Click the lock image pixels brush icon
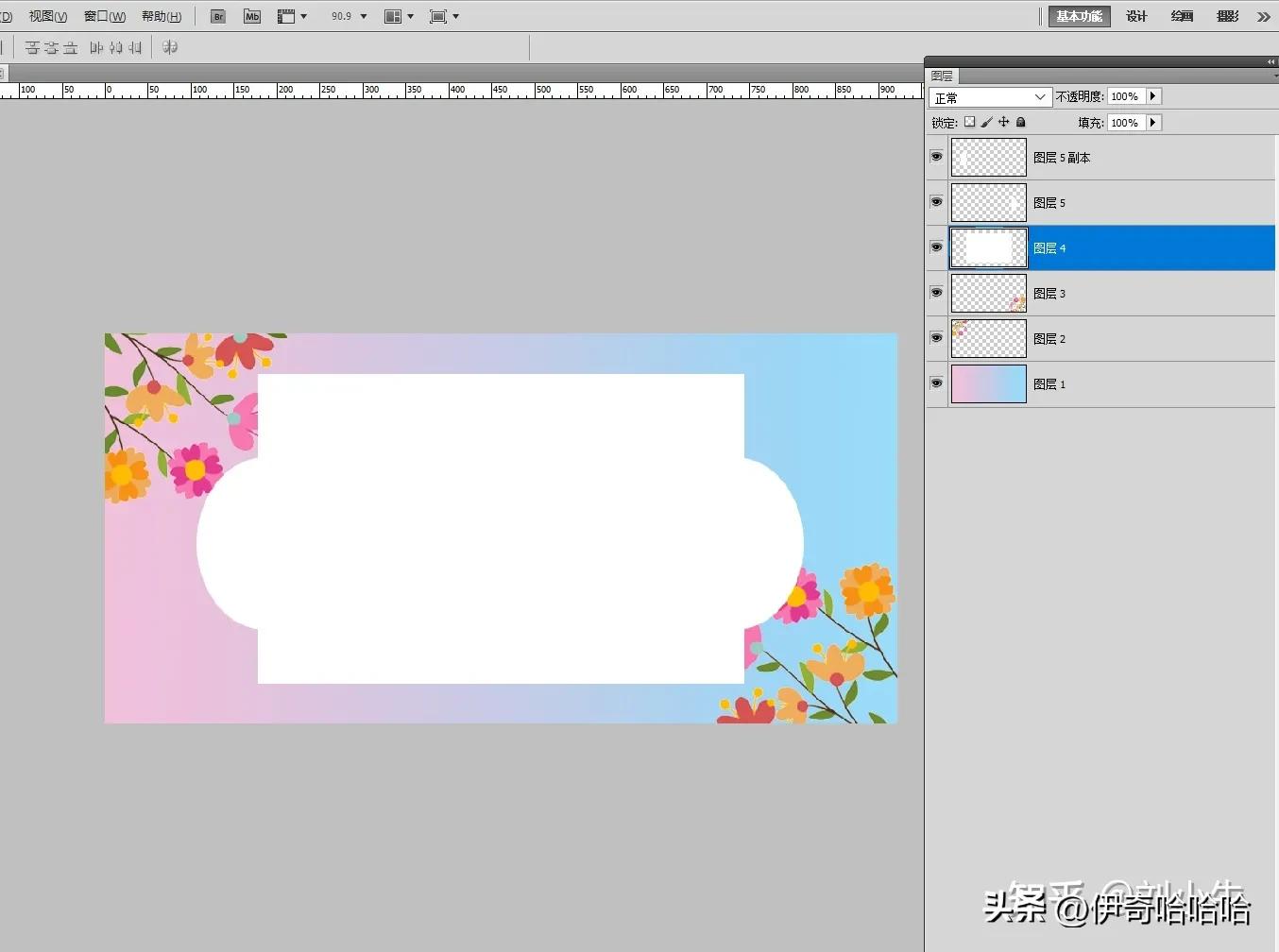This screenshot has height=952, width=1279. 986,122
